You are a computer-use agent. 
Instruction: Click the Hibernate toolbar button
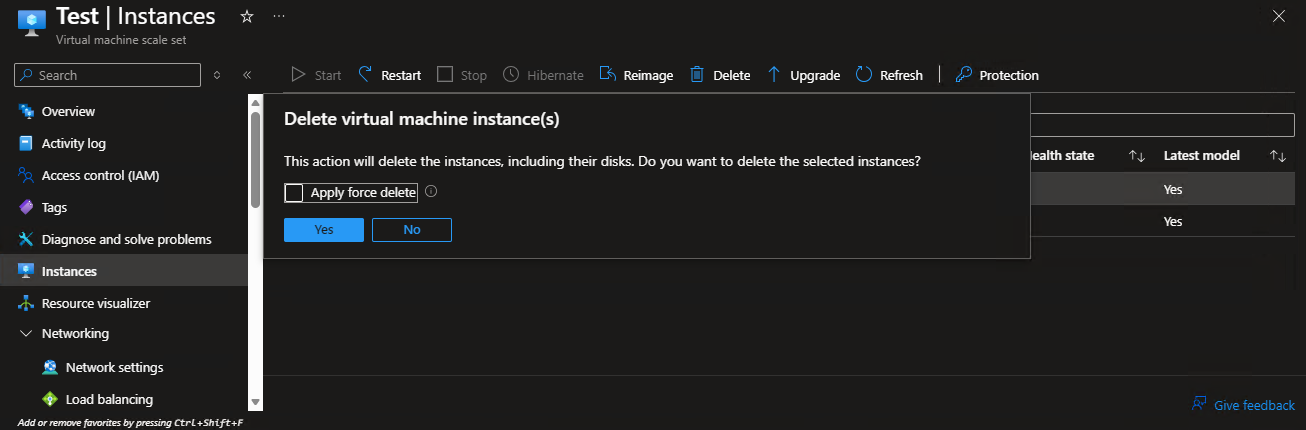point(543,75)
